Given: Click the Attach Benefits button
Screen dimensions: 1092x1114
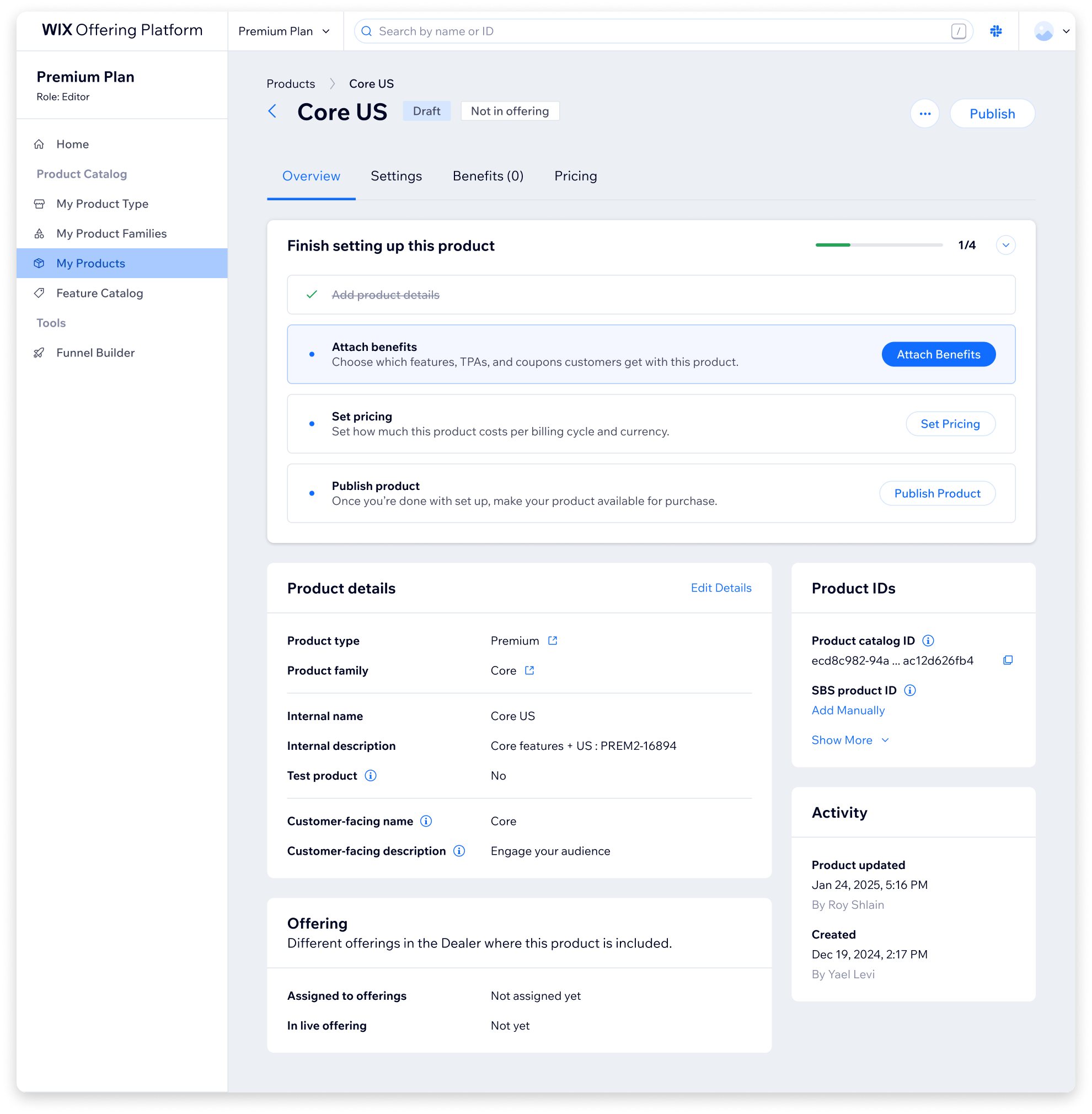Looking at the screenshot, I should (x=938, y=355).
